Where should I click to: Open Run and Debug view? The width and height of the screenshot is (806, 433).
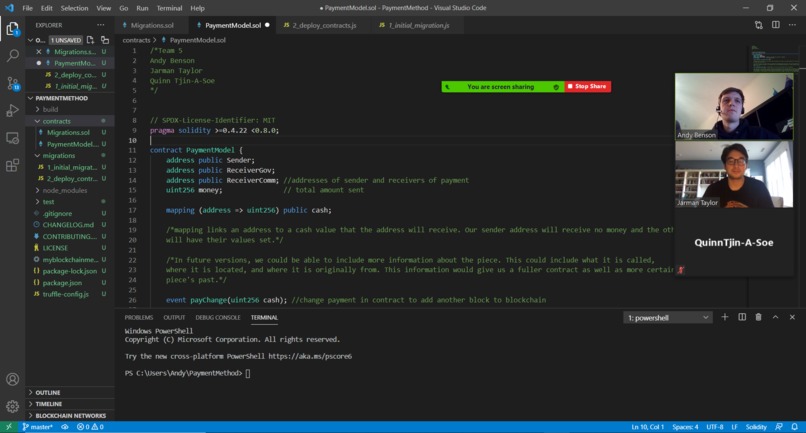tap(12, 111)
